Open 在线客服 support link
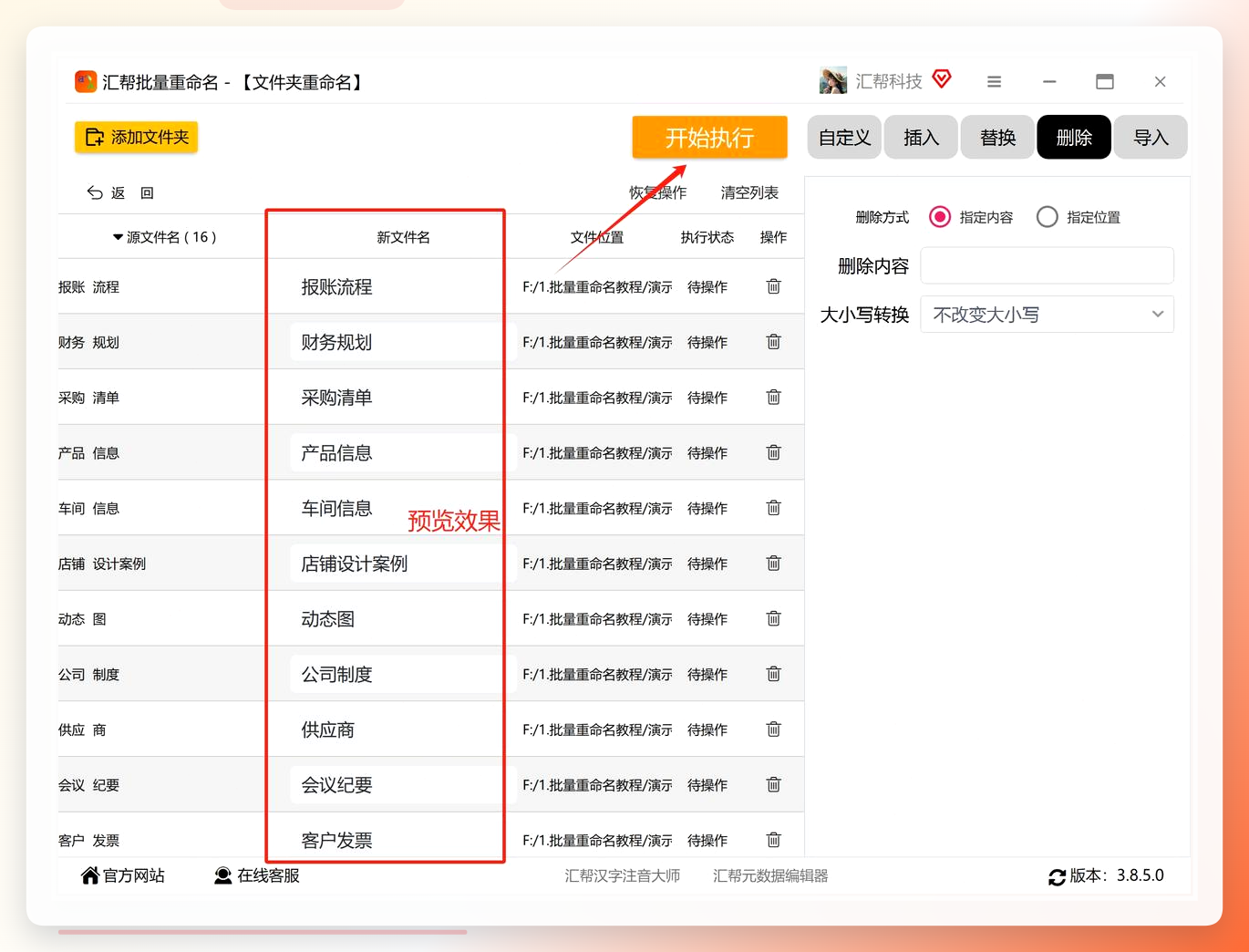This screenshot has height=952, width=1249. tap(257, 876)
